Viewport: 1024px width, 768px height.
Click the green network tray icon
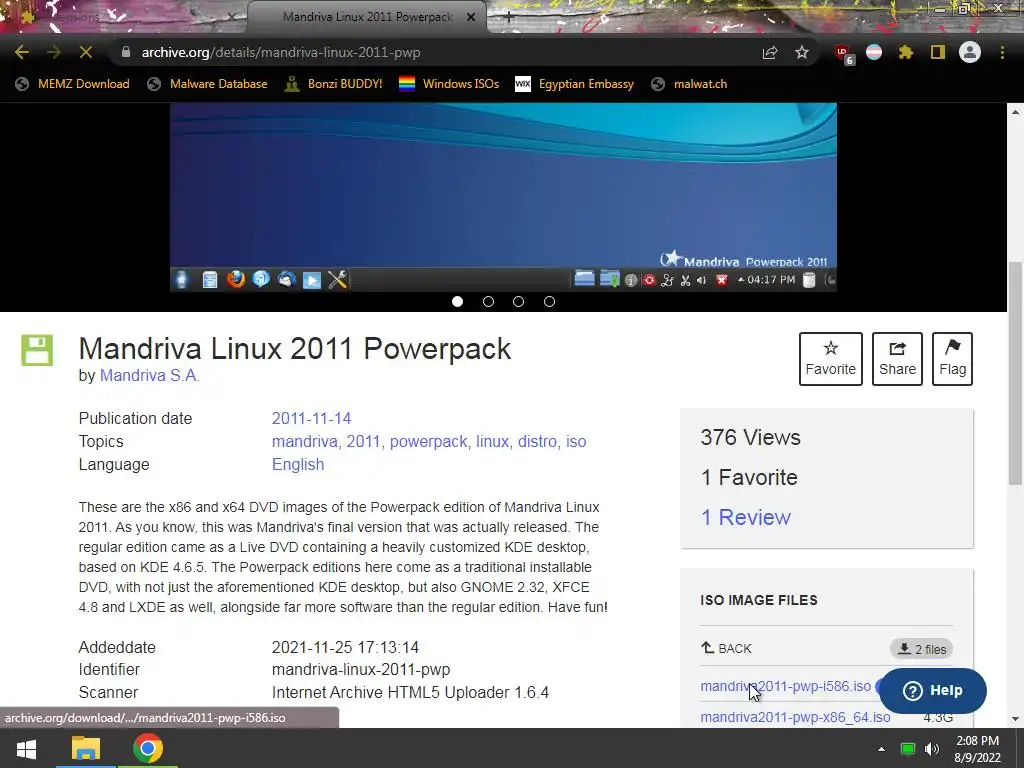pyautogui.click(x=908, y=749)
